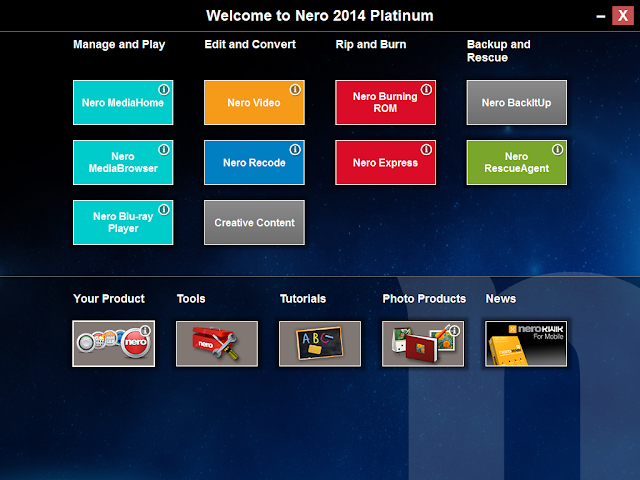Screen dimensions: 640x480
Task: Close the Nero welcome window
Action: click(x=623, y=16)
